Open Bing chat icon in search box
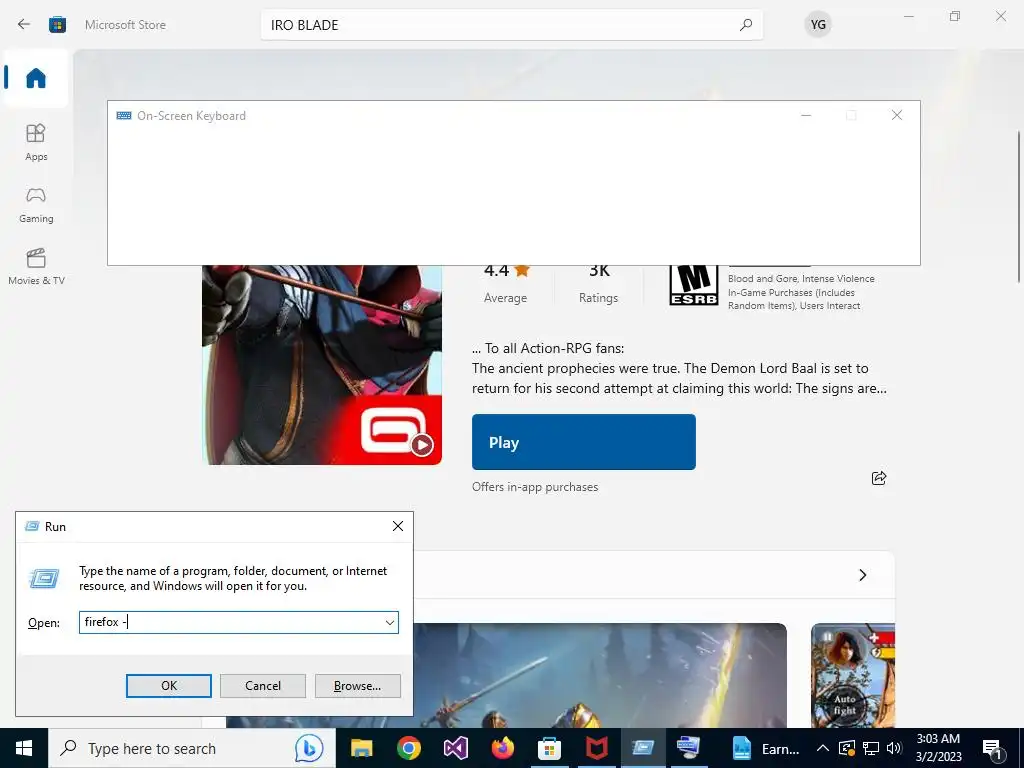 tap(309, 748)
